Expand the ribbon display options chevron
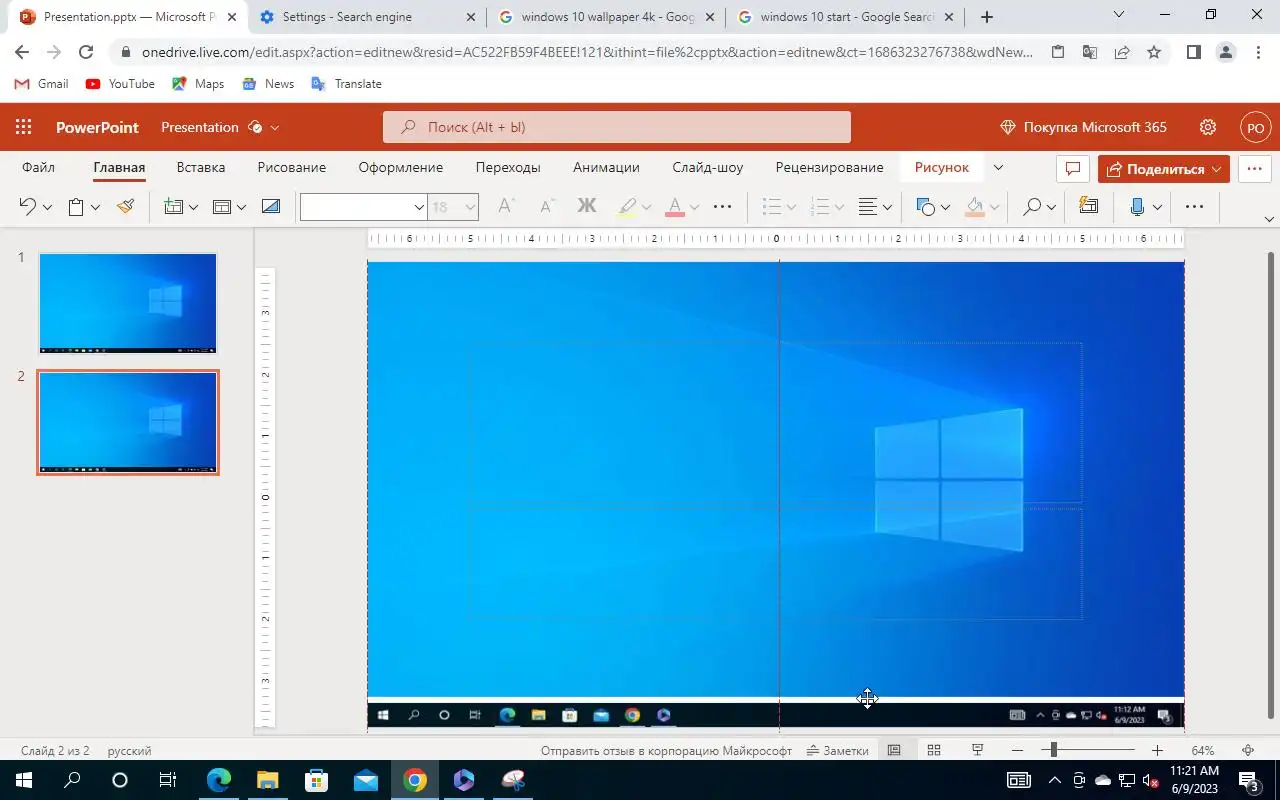Viewport: 1280px width, 800px height. pyautogui.click(x=1269, y=219)
